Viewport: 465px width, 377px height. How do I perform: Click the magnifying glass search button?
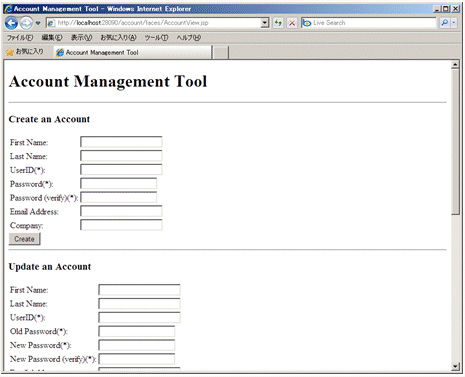(444, 23)
